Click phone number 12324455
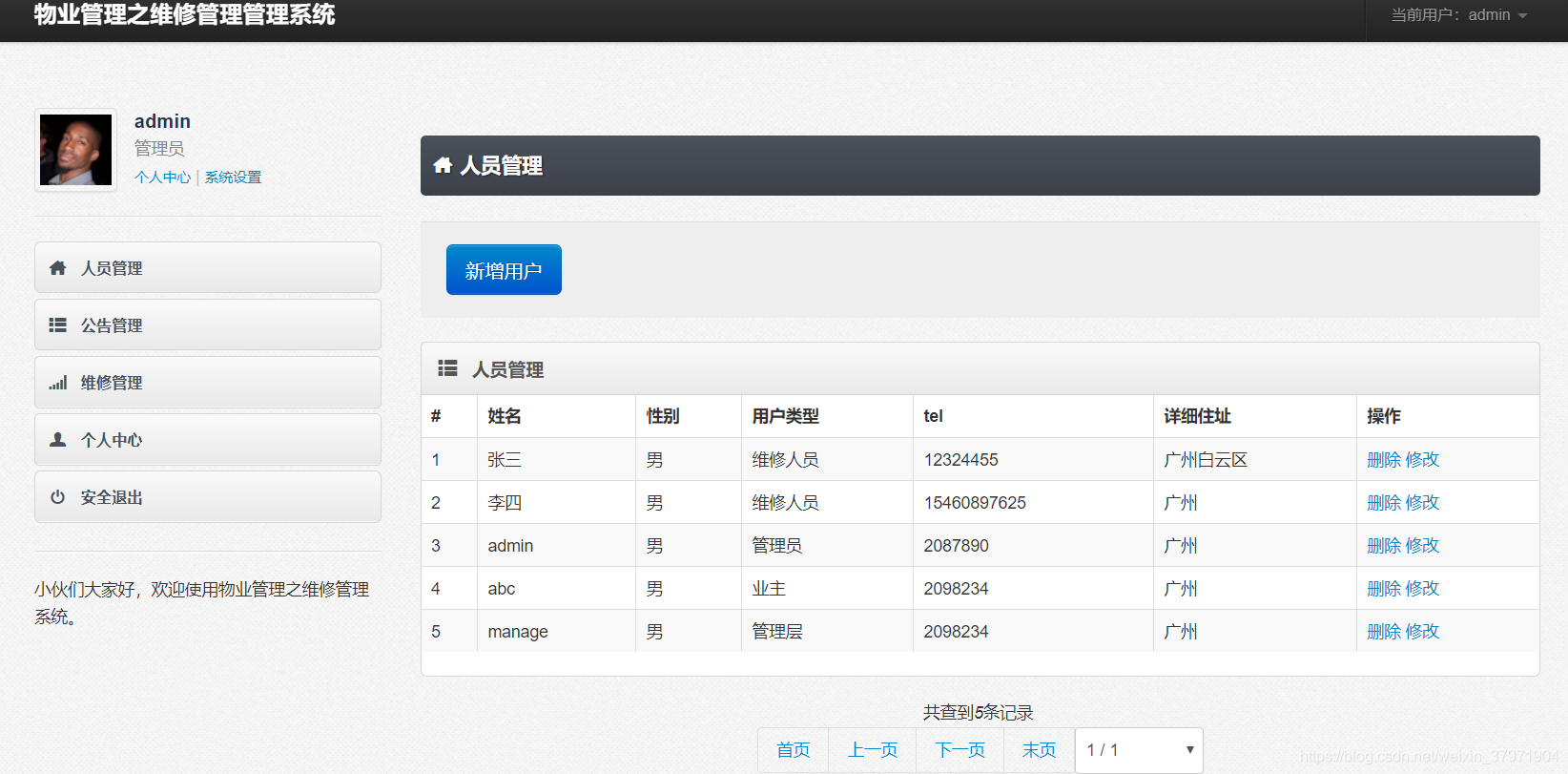 [x=960, y=460]
